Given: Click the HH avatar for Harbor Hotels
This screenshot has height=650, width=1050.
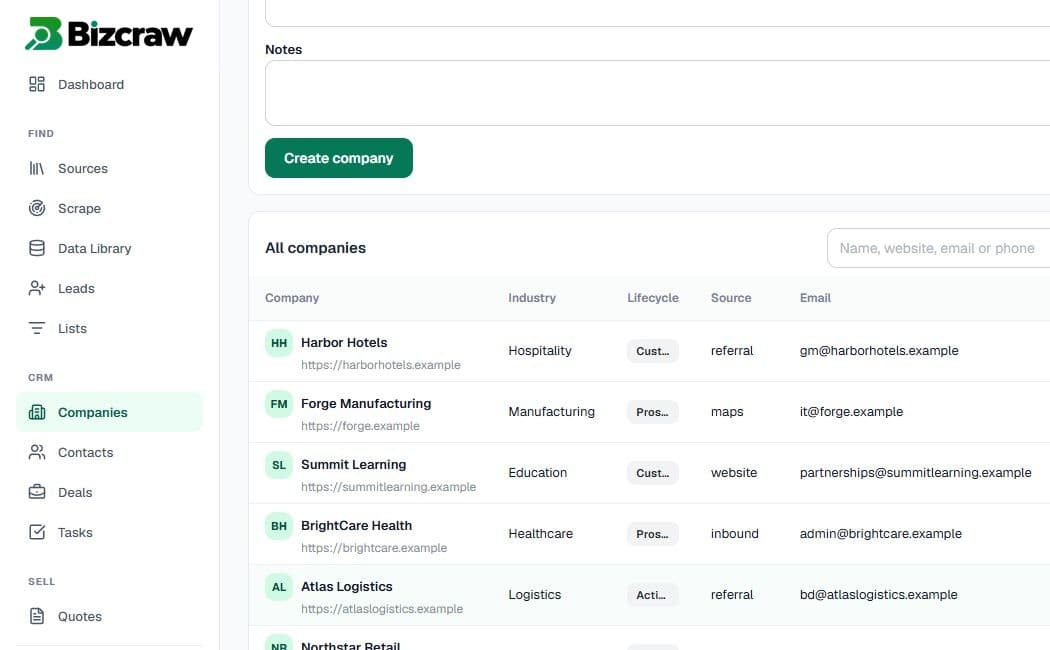Looking at the screenshot, I should [x=279, y=343].
